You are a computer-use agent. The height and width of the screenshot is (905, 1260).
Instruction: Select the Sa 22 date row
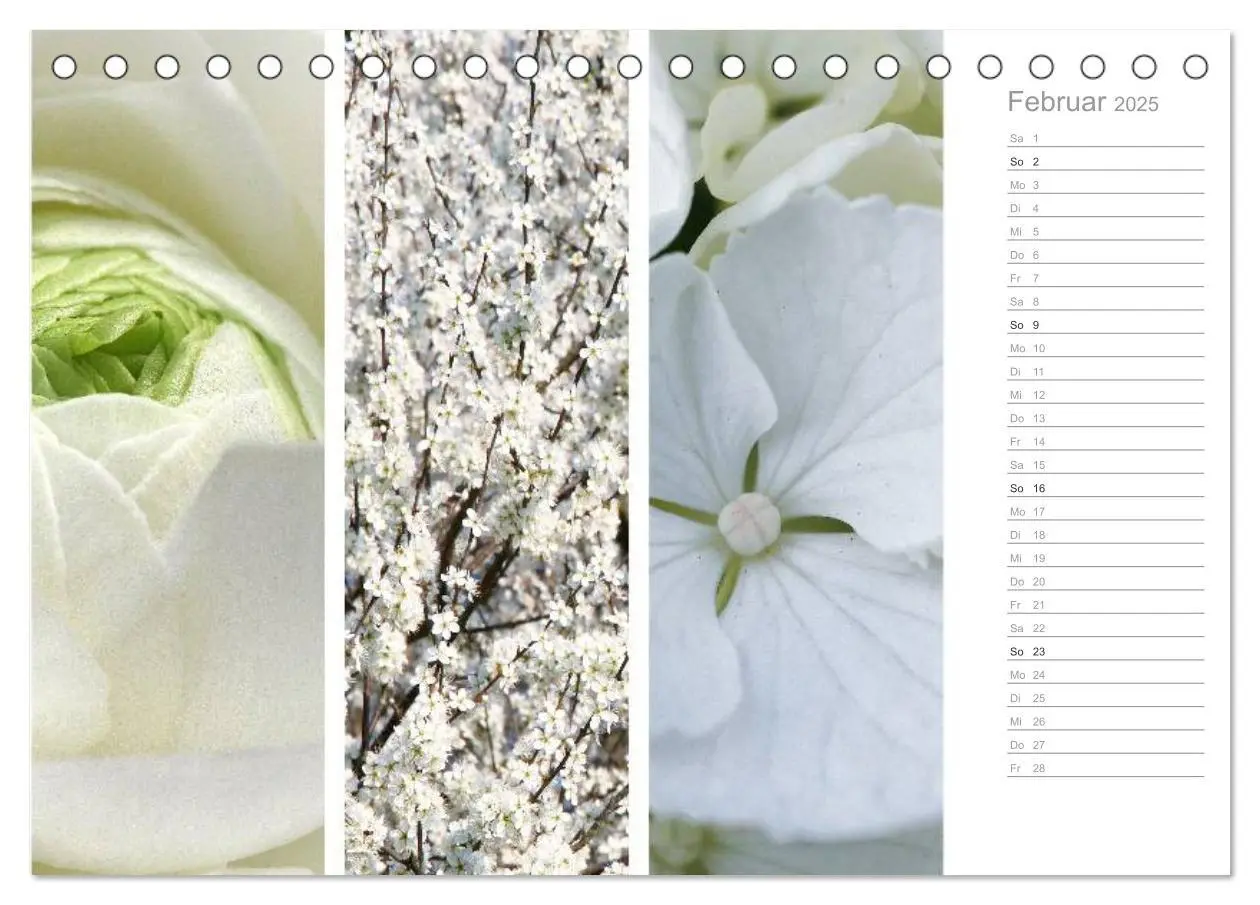[1105, 628]
